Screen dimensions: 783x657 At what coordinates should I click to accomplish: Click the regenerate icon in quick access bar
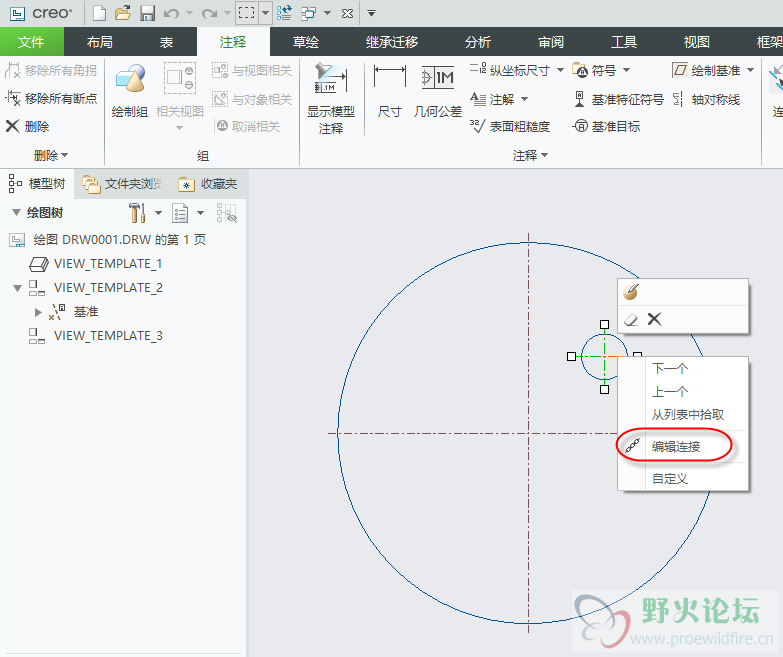click(284, 13)
